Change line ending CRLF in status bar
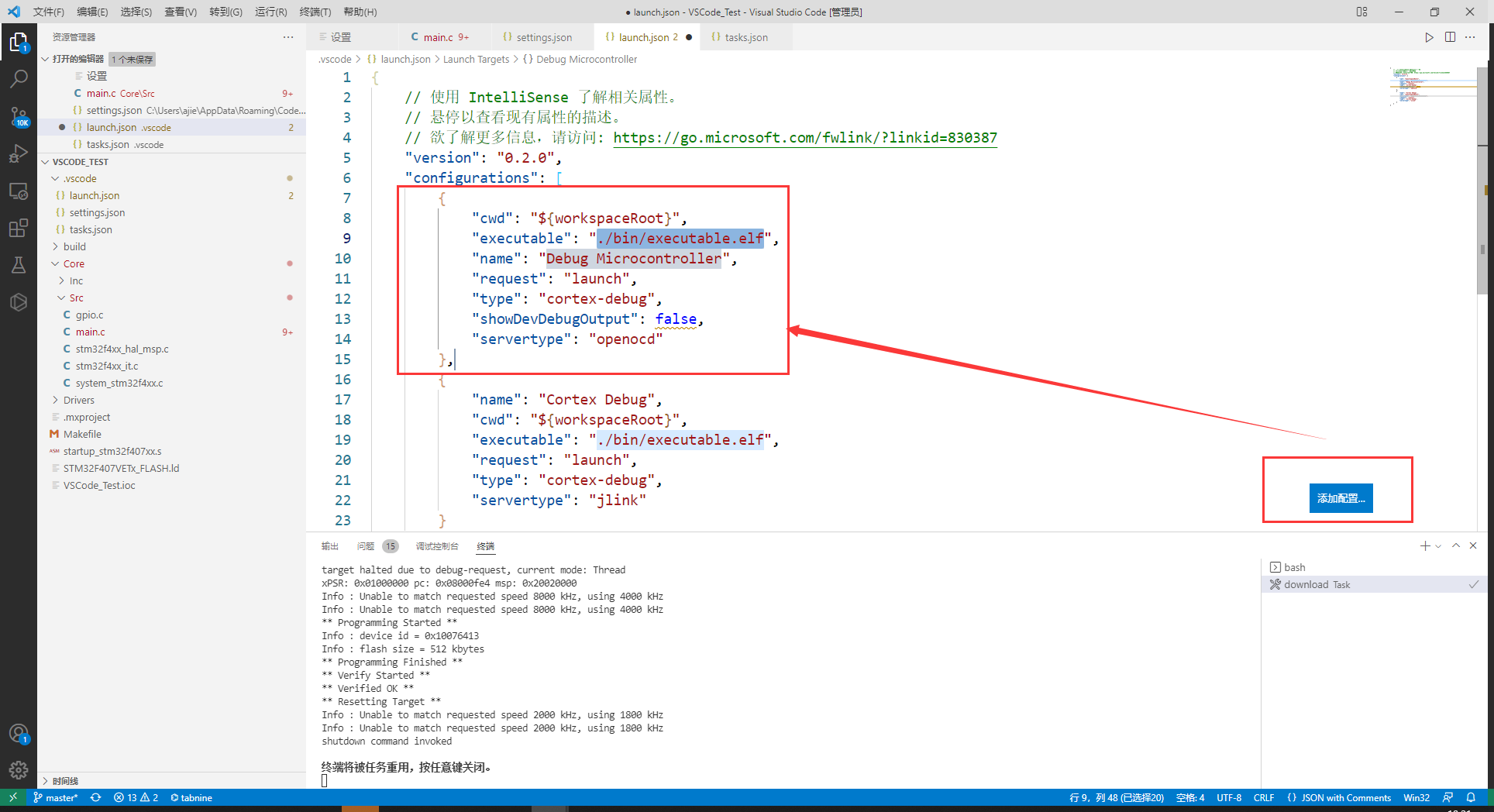The height and width of the screenshot is (812, 1494). (x=1264, y=797)
